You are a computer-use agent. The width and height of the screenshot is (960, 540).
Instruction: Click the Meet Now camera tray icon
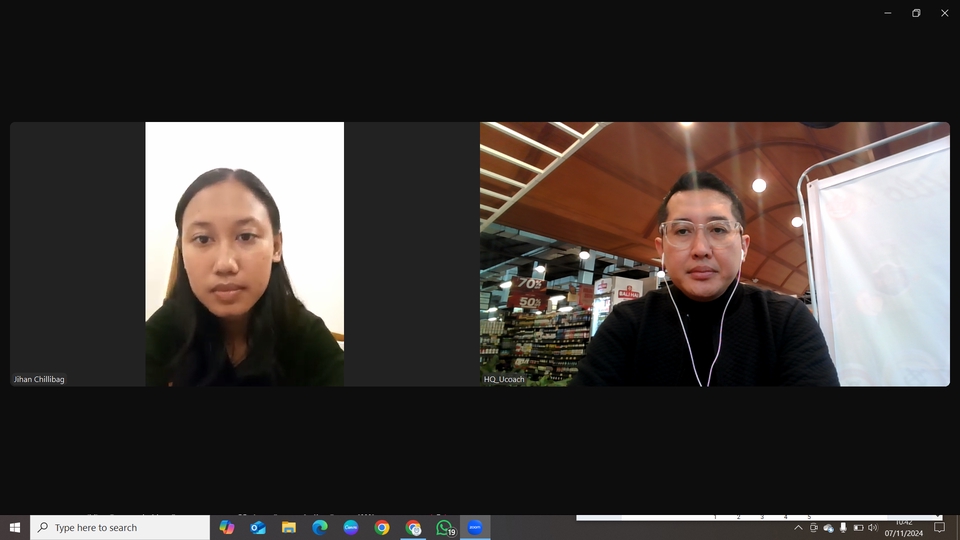pos(813,527)
